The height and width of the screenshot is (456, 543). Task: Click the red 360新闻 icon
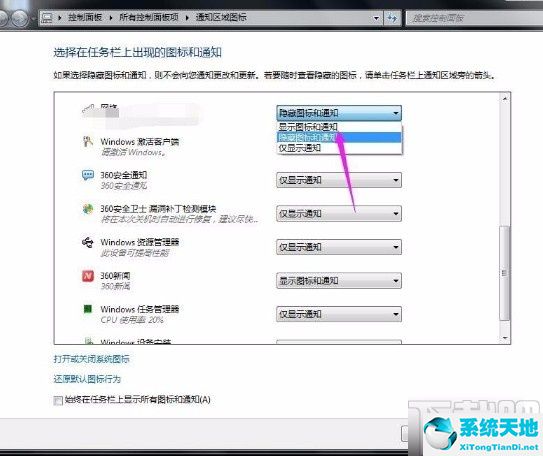88,276
